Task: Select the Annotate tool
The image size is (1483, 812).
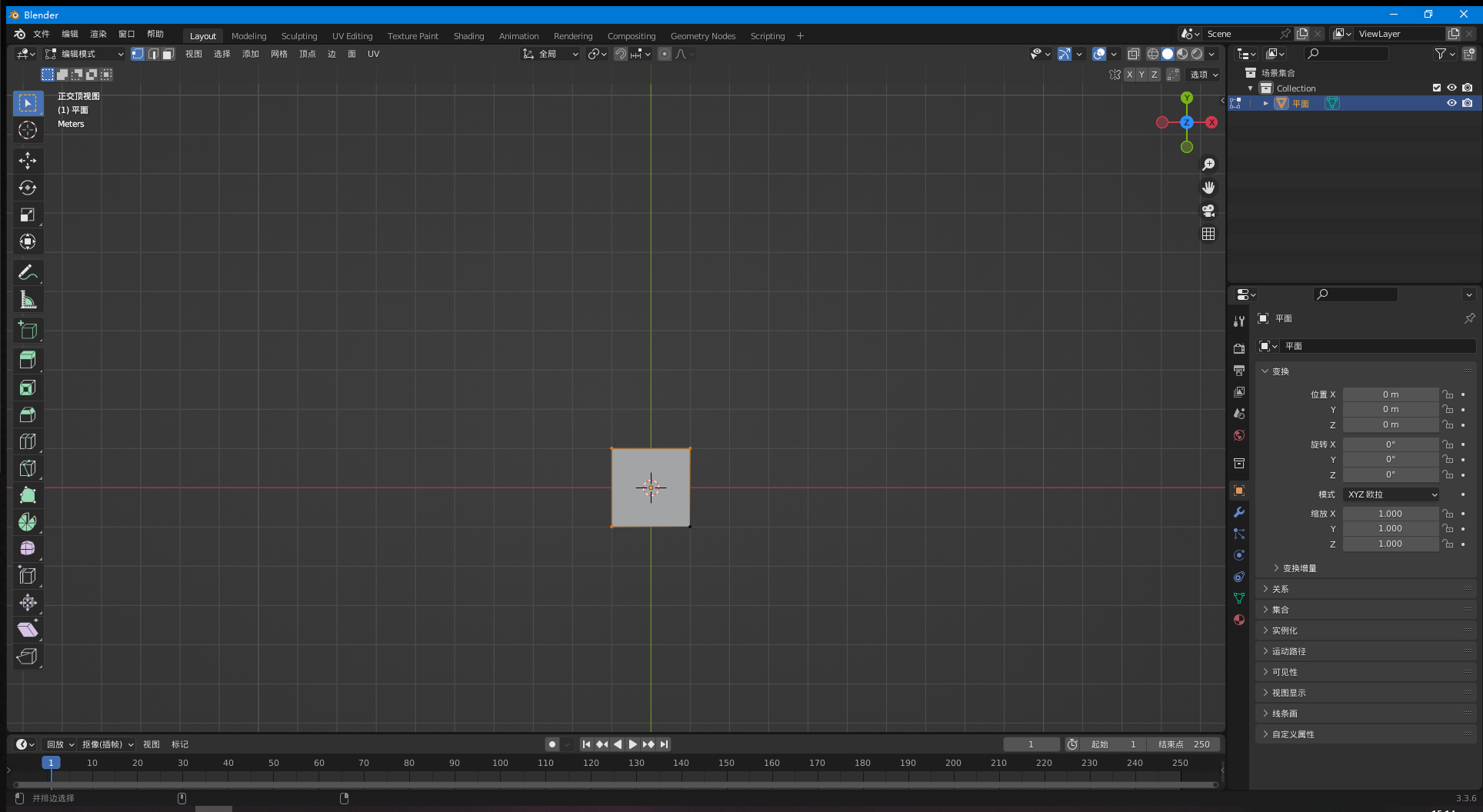Action: tap(28, 272)
